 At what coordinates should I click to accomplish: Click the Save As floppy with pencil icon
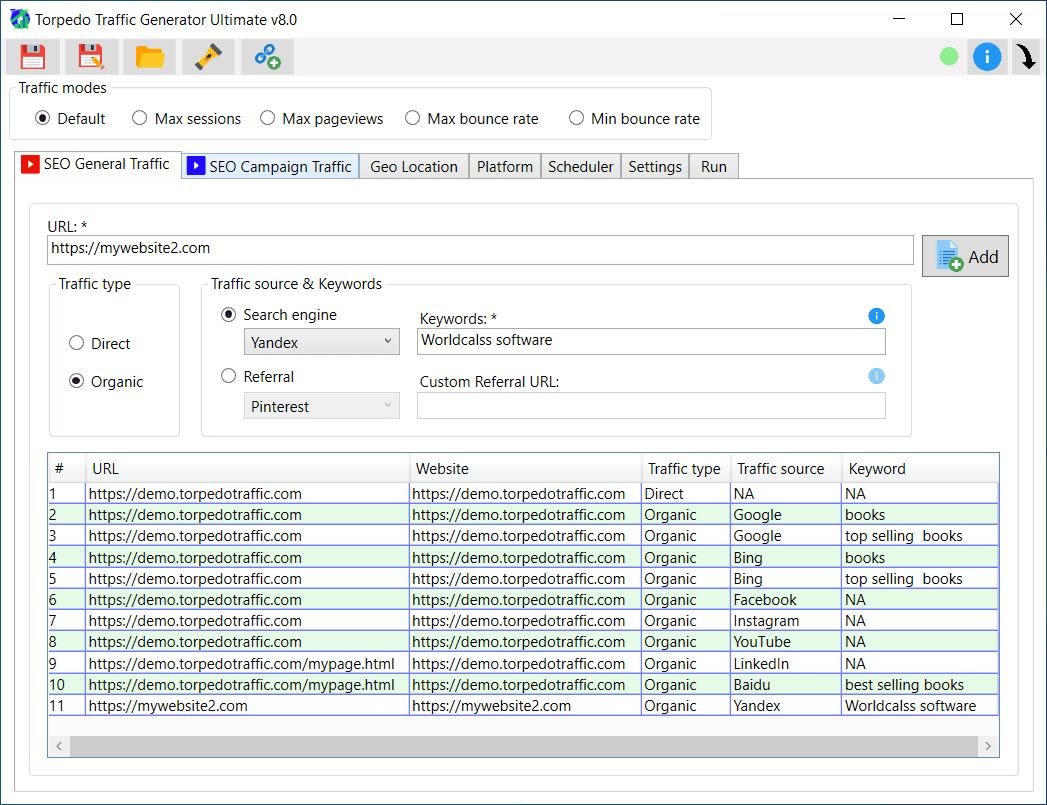click(x=91, y=57)
